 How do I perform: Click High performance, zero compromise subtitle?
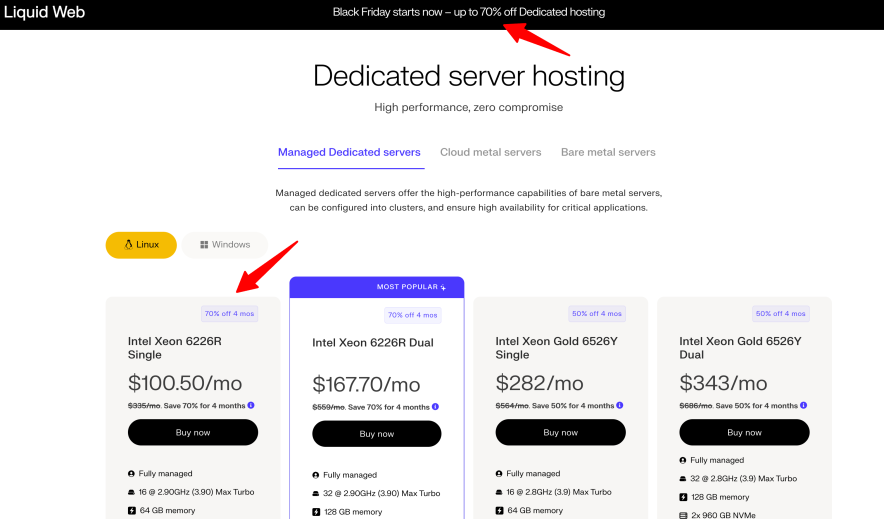coord(468,107)
